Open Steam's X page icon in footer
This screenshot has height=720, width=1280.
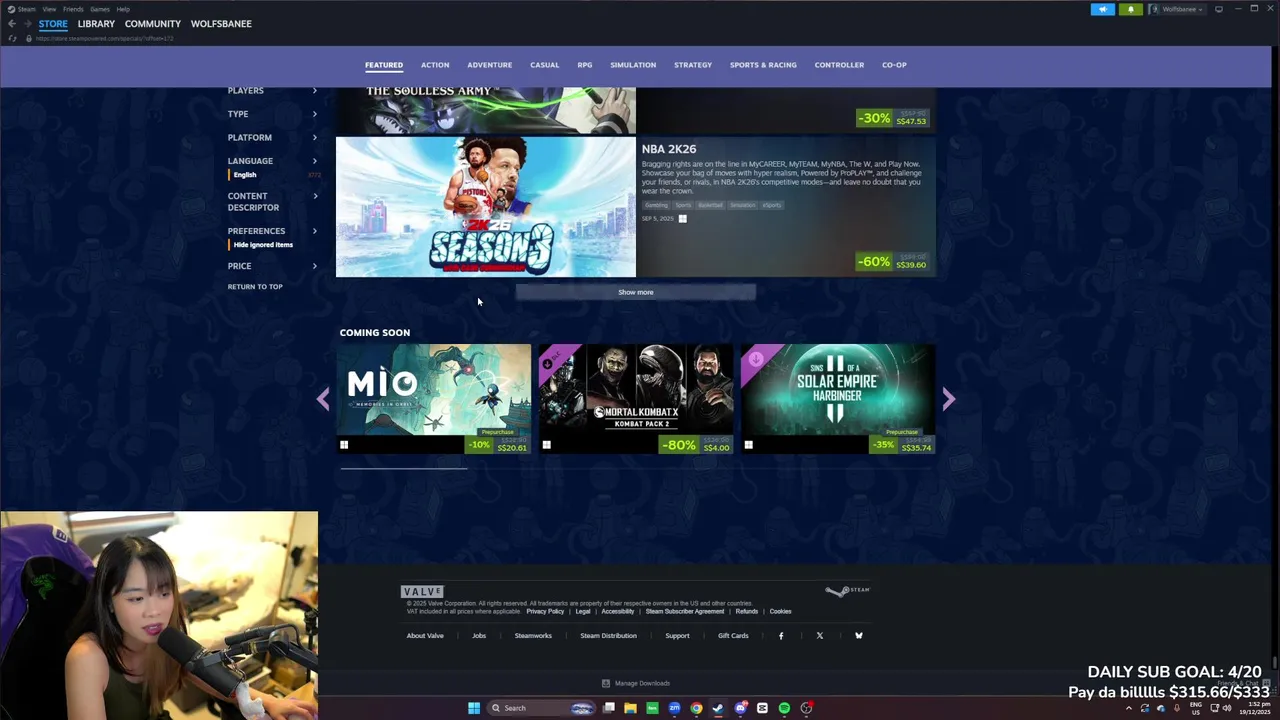pyautogui.click(x=820, y=636)
